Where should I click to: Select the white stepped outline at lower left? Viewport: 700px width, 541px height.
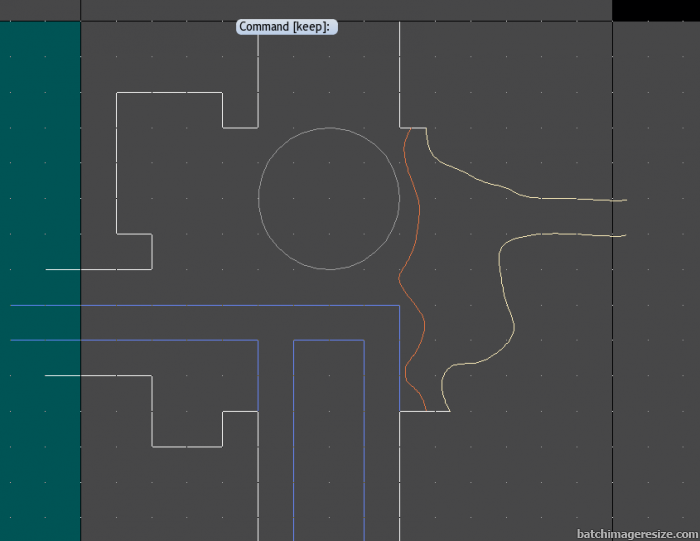[152, 410]
